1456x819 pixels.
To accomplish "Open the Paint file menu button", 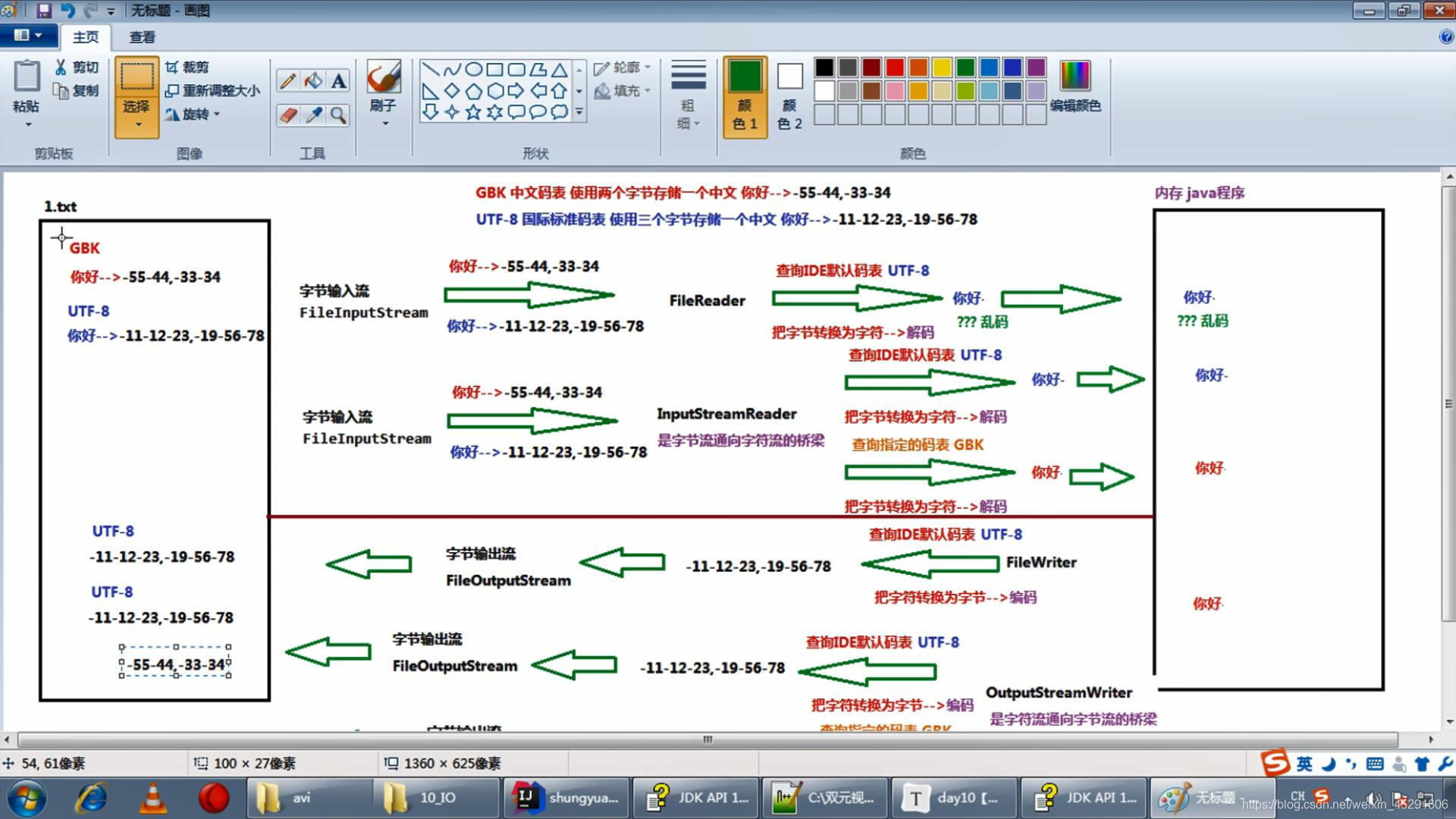I will pyautogui.click(x=27, y=36).
